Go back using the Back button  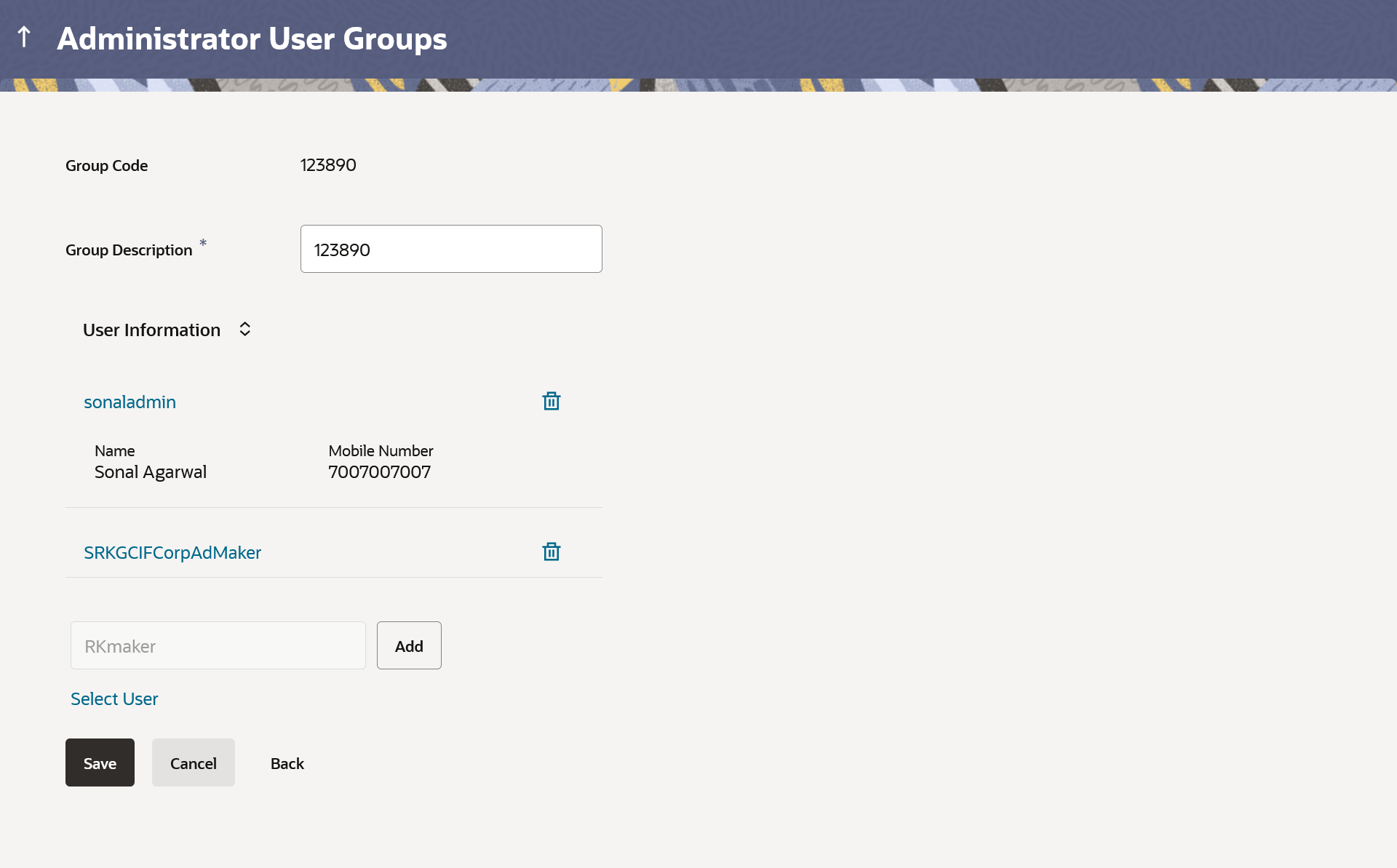(x=287, y=763)
